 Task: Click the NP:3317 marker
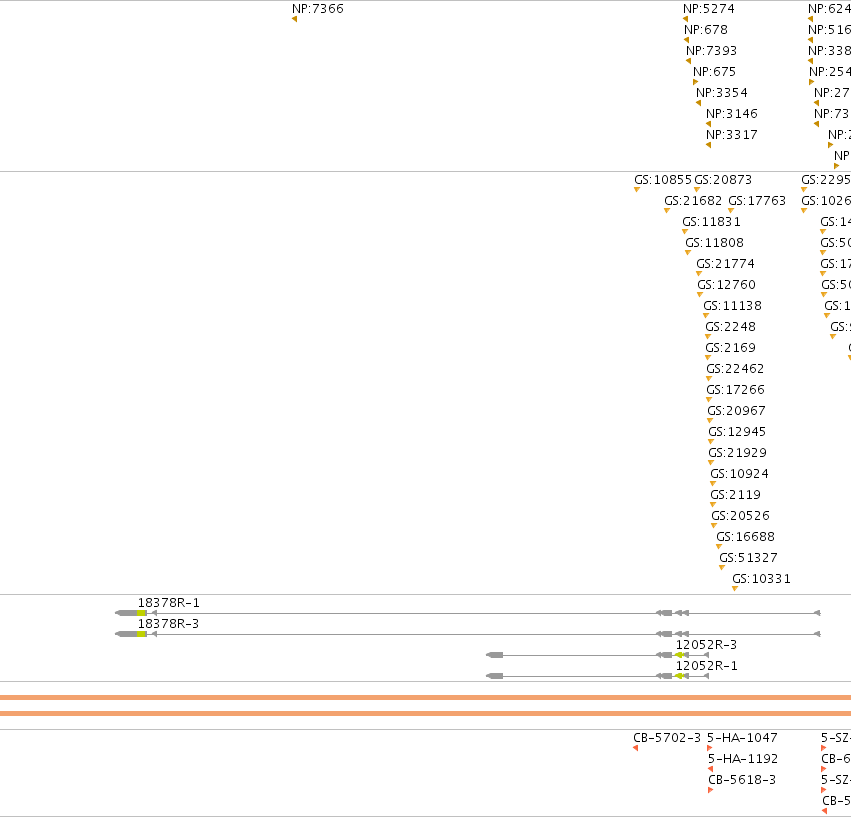click(x=708, y=145)
